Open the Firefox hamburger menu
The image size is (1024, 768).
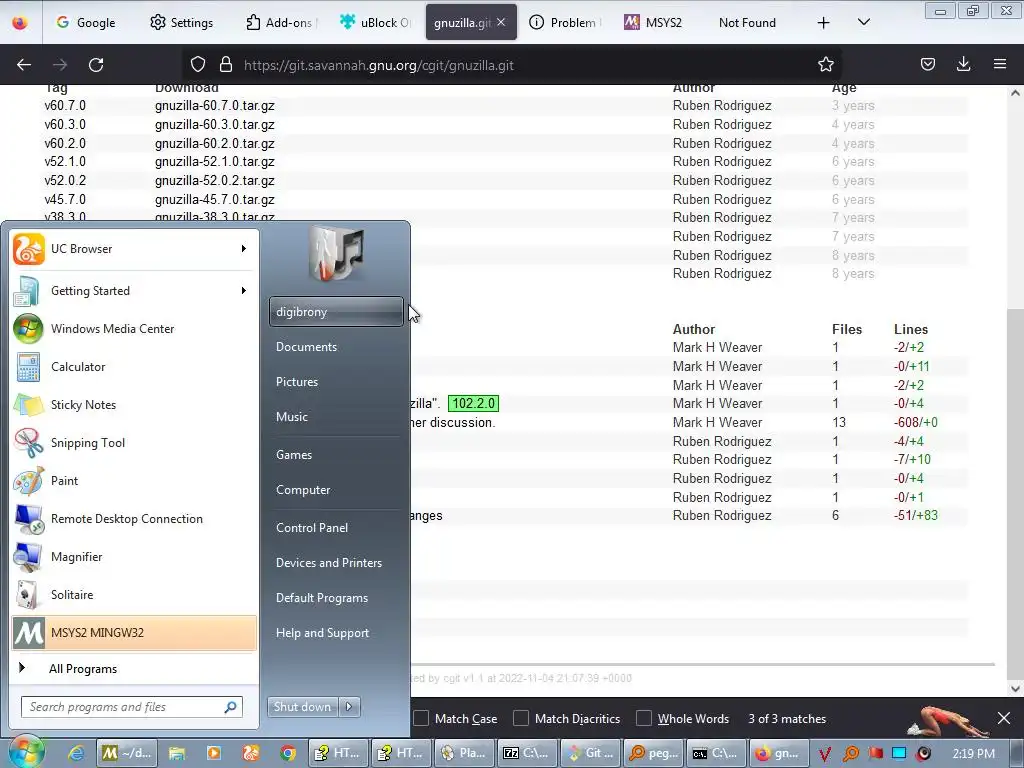(x=1000, y=65)
